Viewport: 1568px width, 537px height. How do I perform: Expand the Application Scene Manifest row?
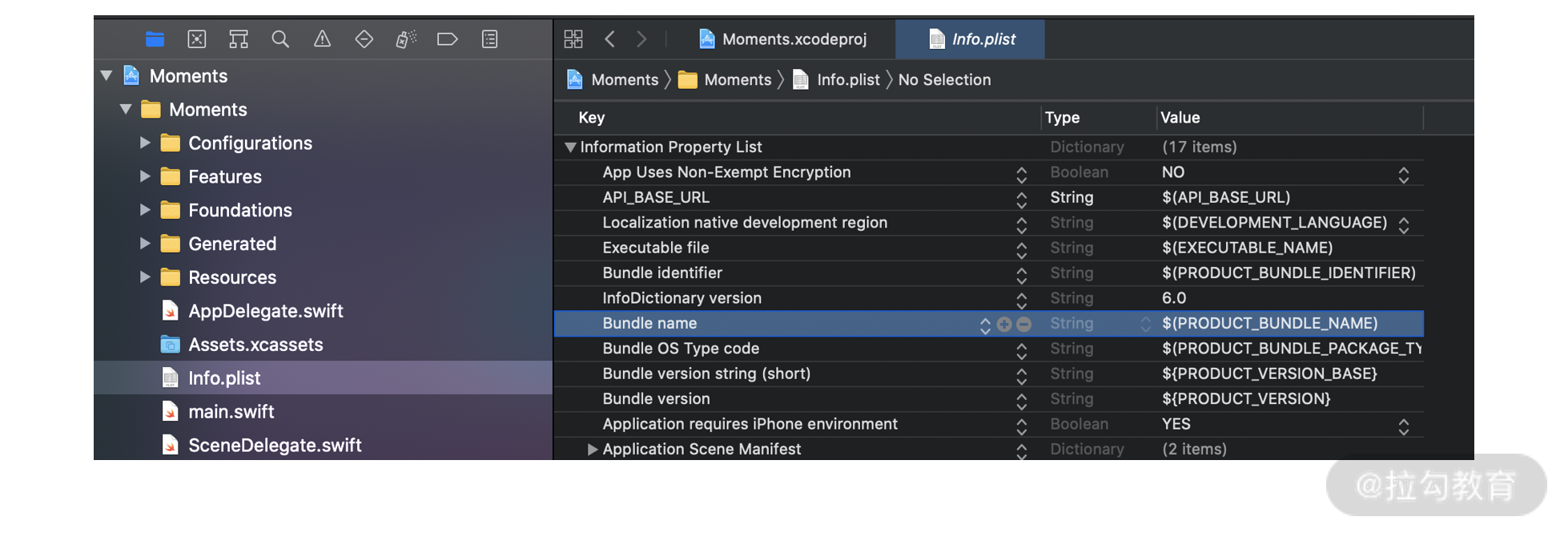tap(593, 450)
